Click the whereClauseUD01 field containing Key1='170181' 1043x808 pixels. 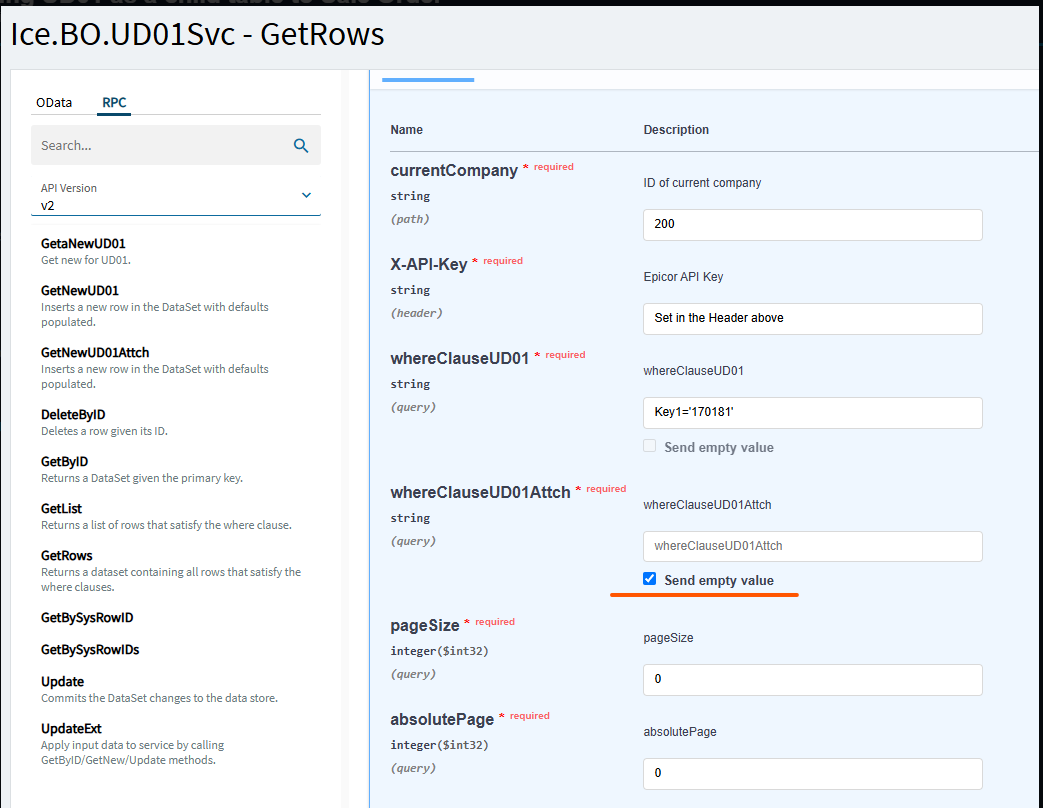click(x=812, y=413)
